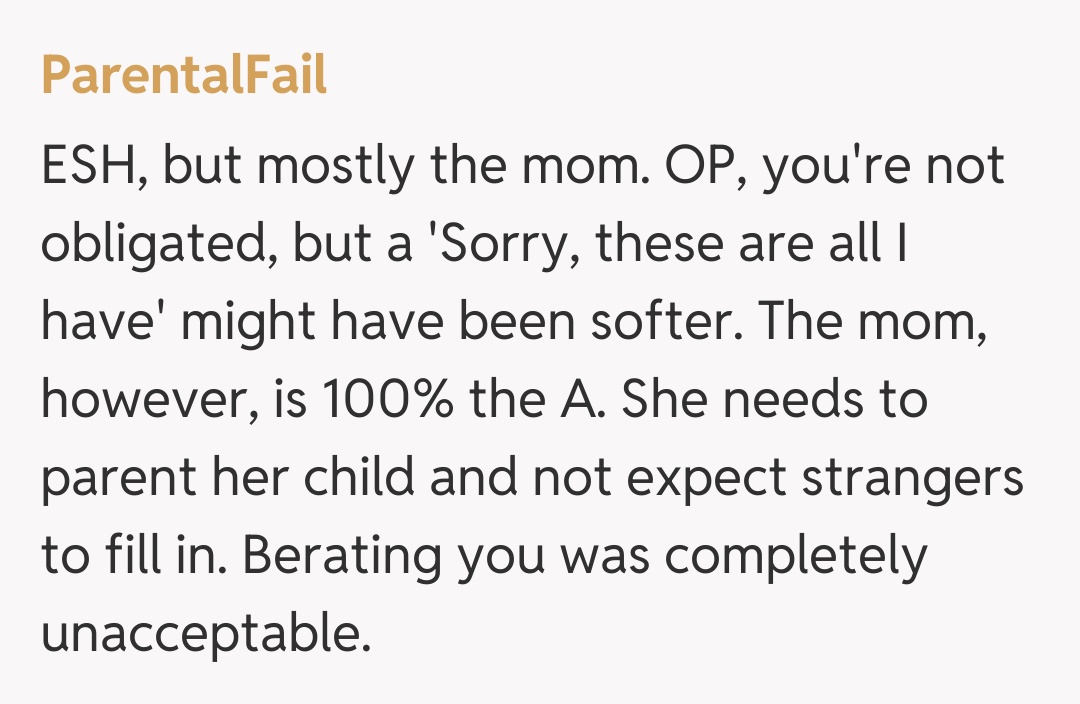This screenshot has width=1080, height=704.
Task: Click the word 'completely' in the comment
Action: 797,554
